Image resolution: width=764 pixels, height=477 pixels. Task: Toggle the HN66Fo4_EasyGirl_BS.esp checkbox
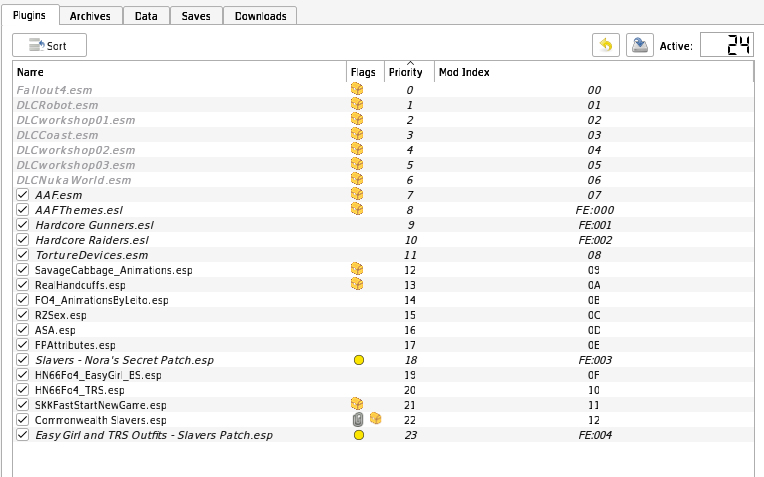22,375
